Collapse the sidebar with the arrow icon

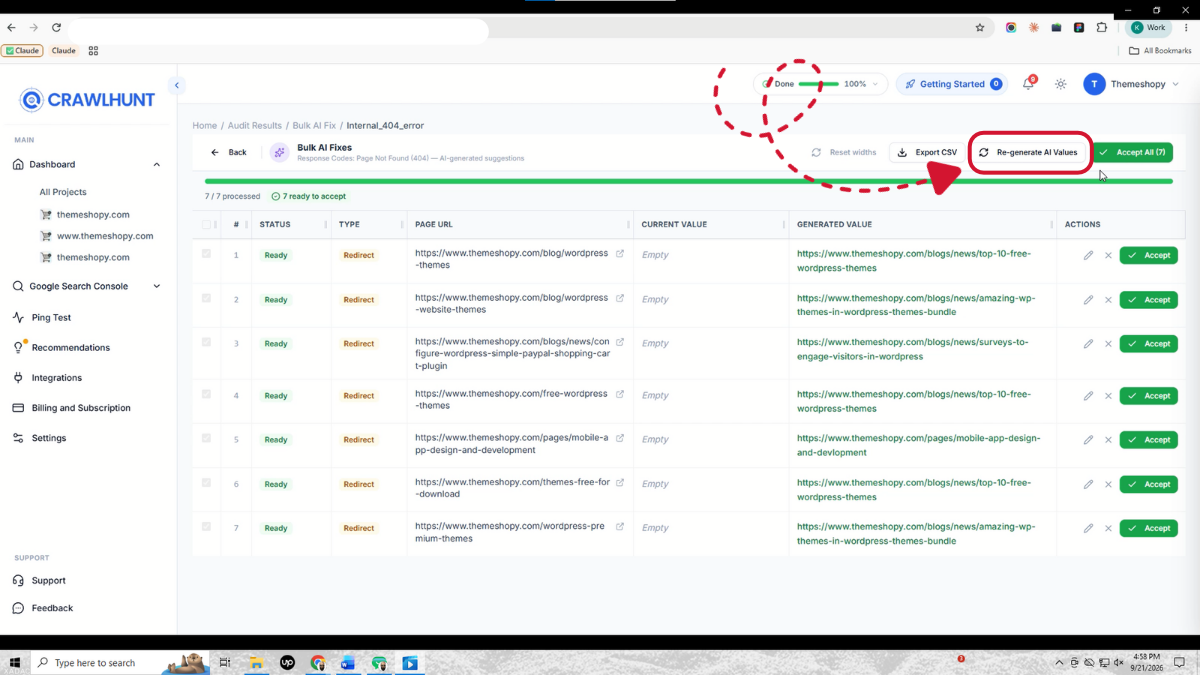tap(176, 85)
